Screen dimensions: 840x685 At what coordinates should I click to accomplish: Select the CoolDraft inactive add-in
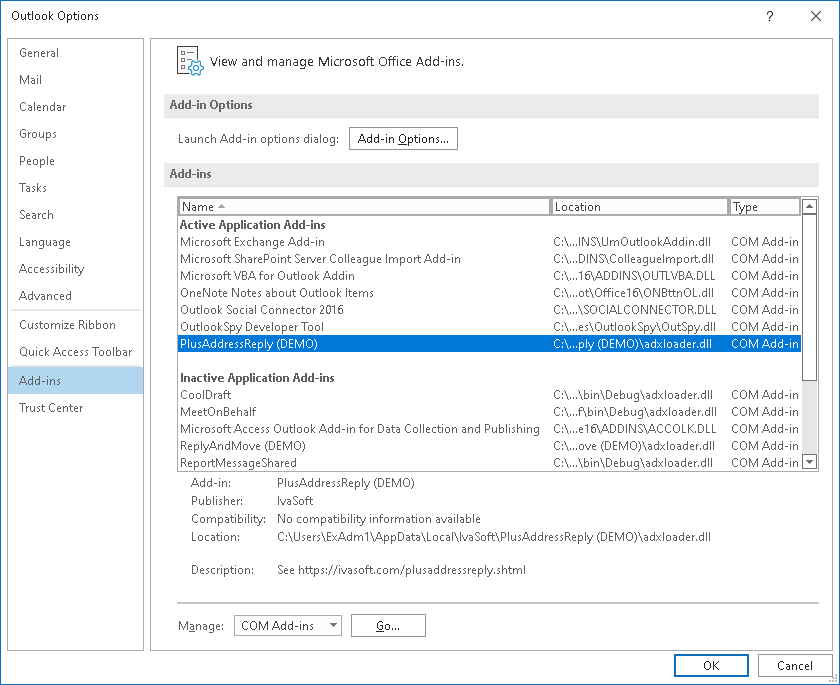(x=489, y=395)
